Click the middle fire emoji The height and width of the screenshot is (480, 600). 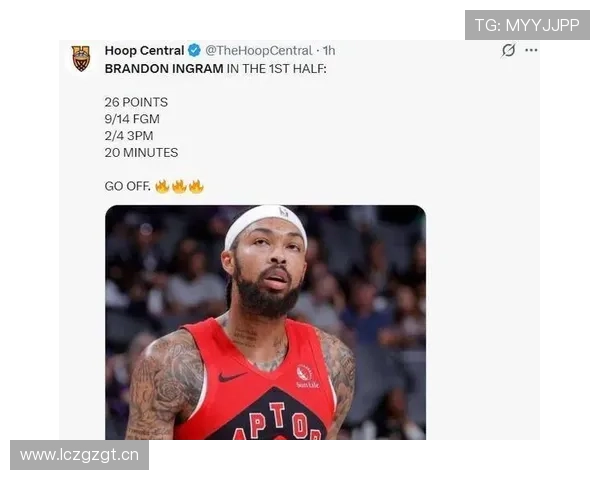179,186
